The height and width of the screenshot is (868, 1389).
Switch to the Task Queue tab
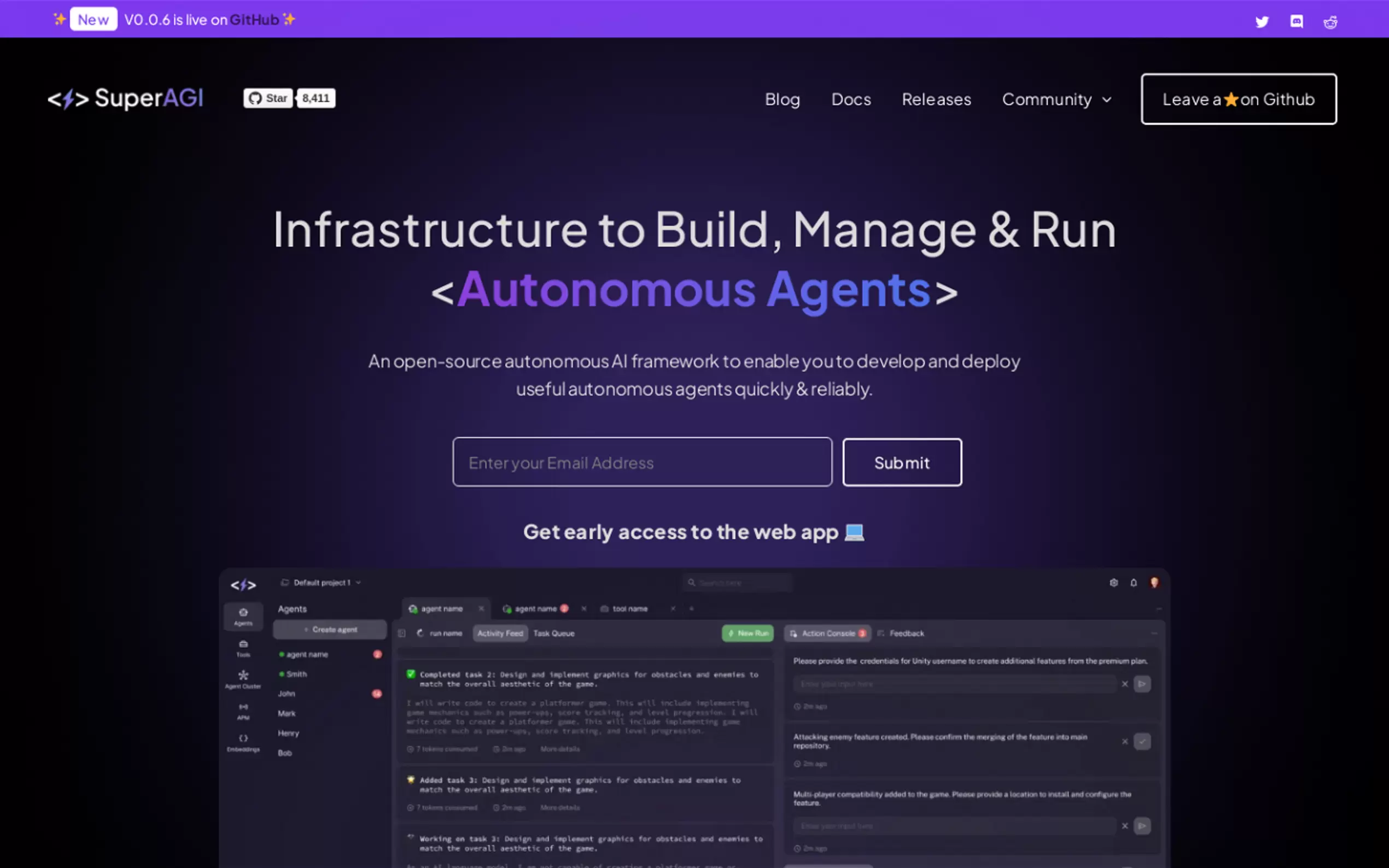[x=553, y=633]
